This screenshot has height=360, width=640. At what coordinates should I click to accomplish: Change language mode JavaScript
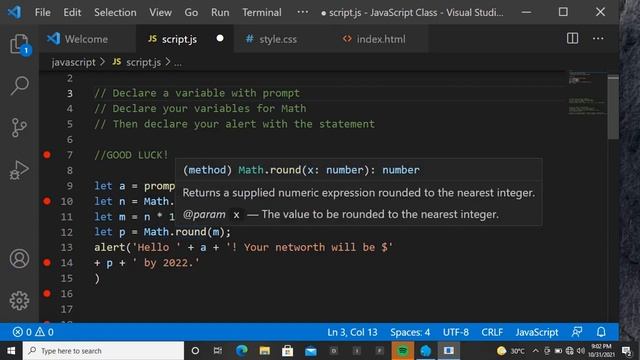tap(536, 332)
